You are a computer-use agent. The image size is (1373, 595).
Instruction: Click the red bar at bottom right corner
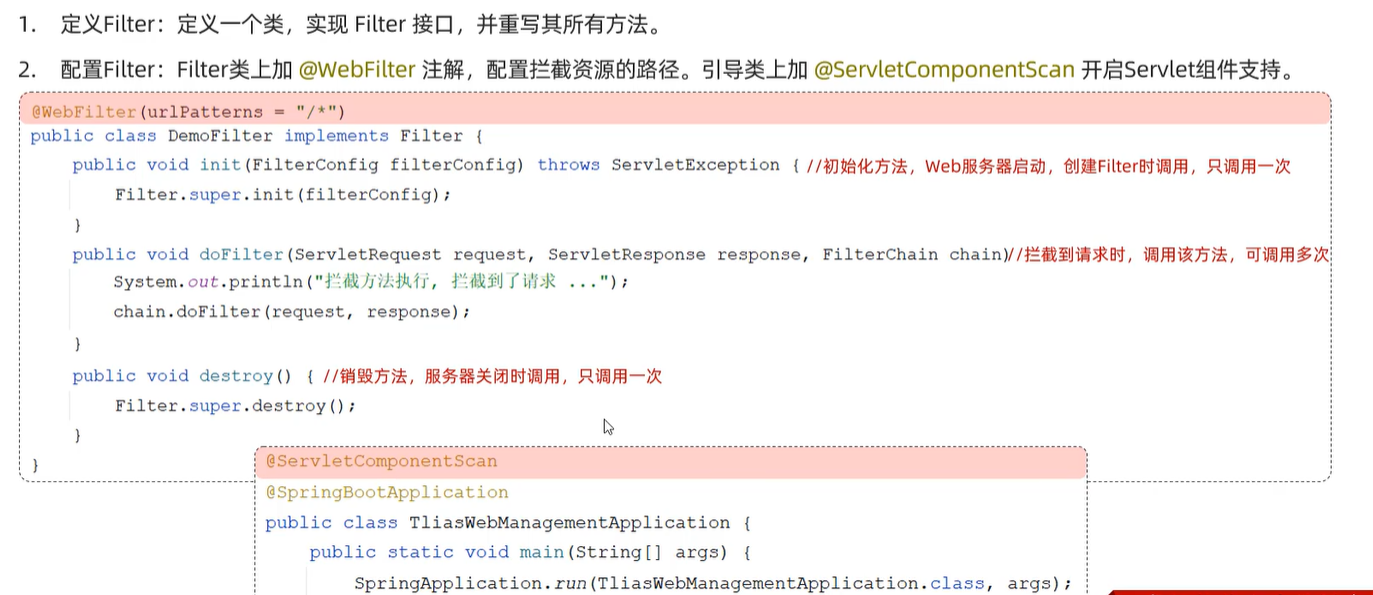pyautogui.click(x=1241, y=591)
